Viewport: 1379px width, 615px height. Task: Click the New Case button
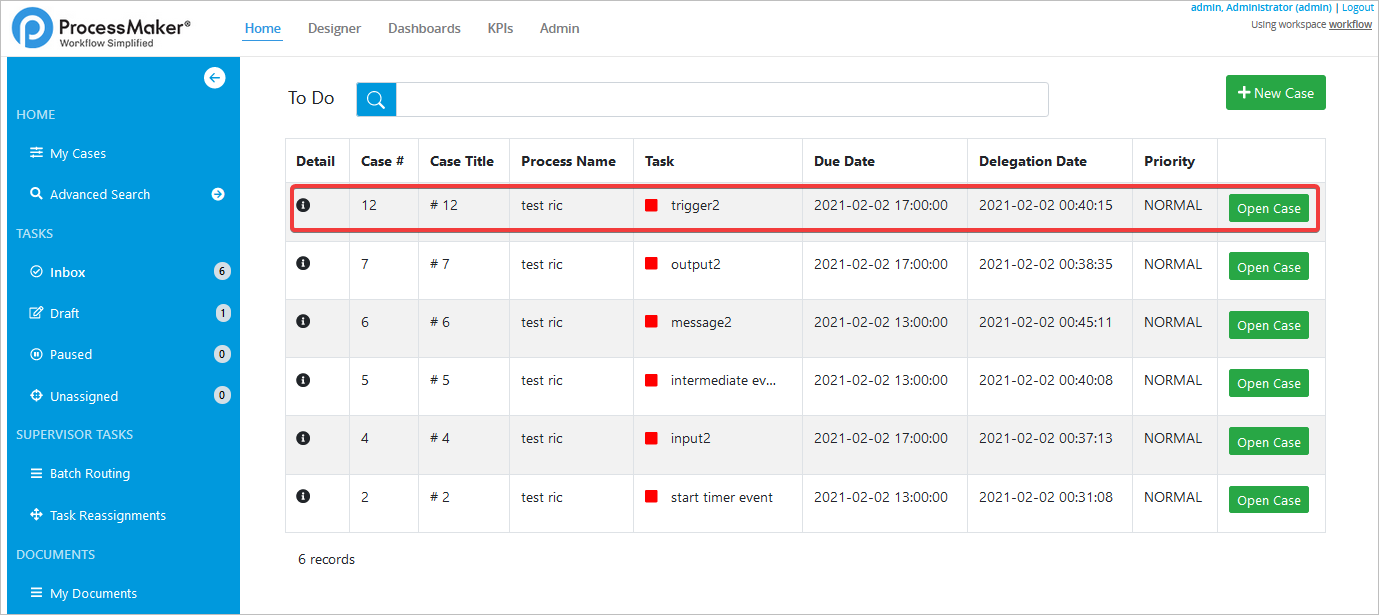(1275, 93)
